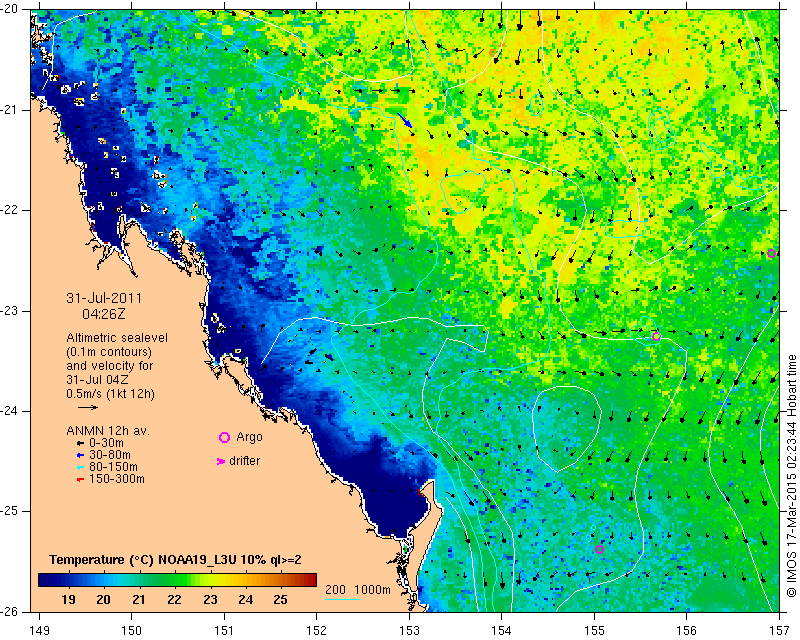Click the "Altimetric sealevel" text

117,338
